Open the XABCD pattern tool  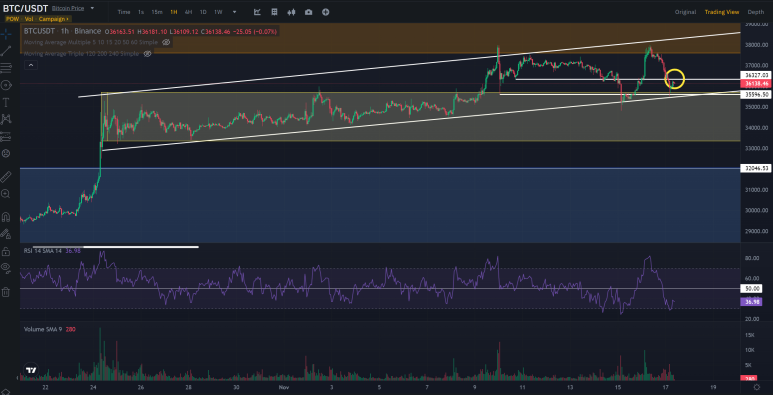(6, 119)
